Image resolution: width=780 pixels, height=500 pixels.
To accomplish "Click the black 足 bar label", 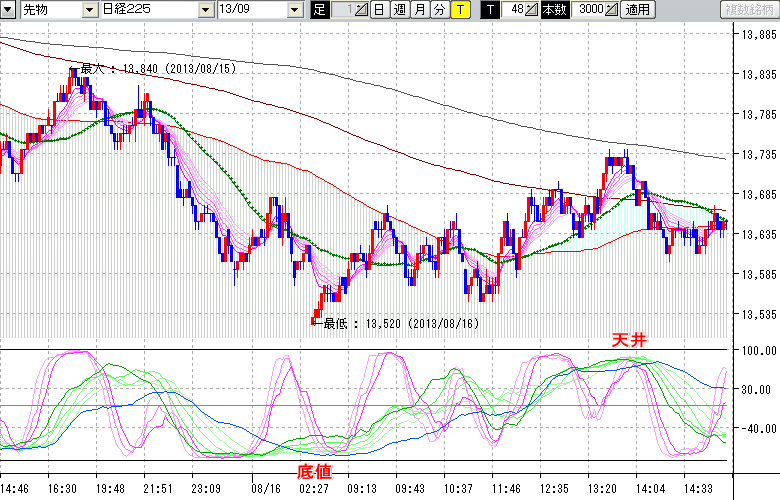I will point(320,10).
